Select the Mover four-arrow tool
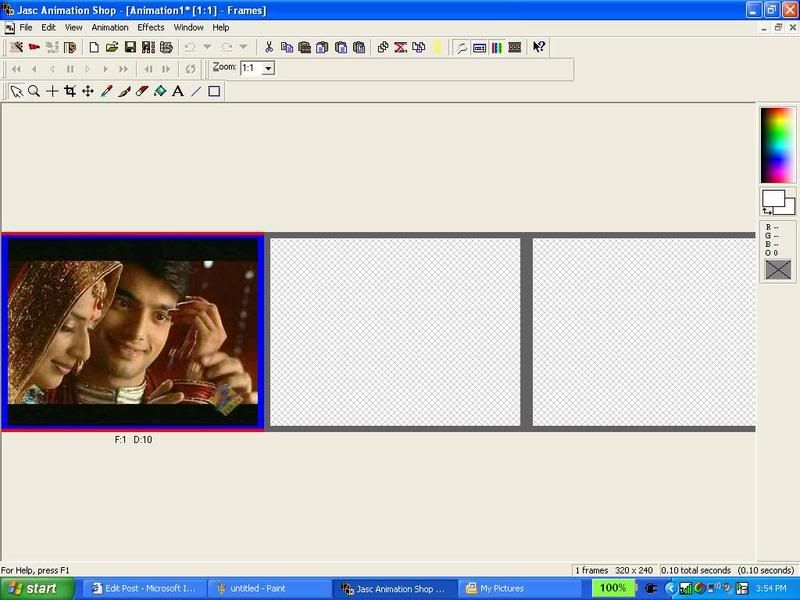Screen dimensions: 800x600 [x=88, y=91]
